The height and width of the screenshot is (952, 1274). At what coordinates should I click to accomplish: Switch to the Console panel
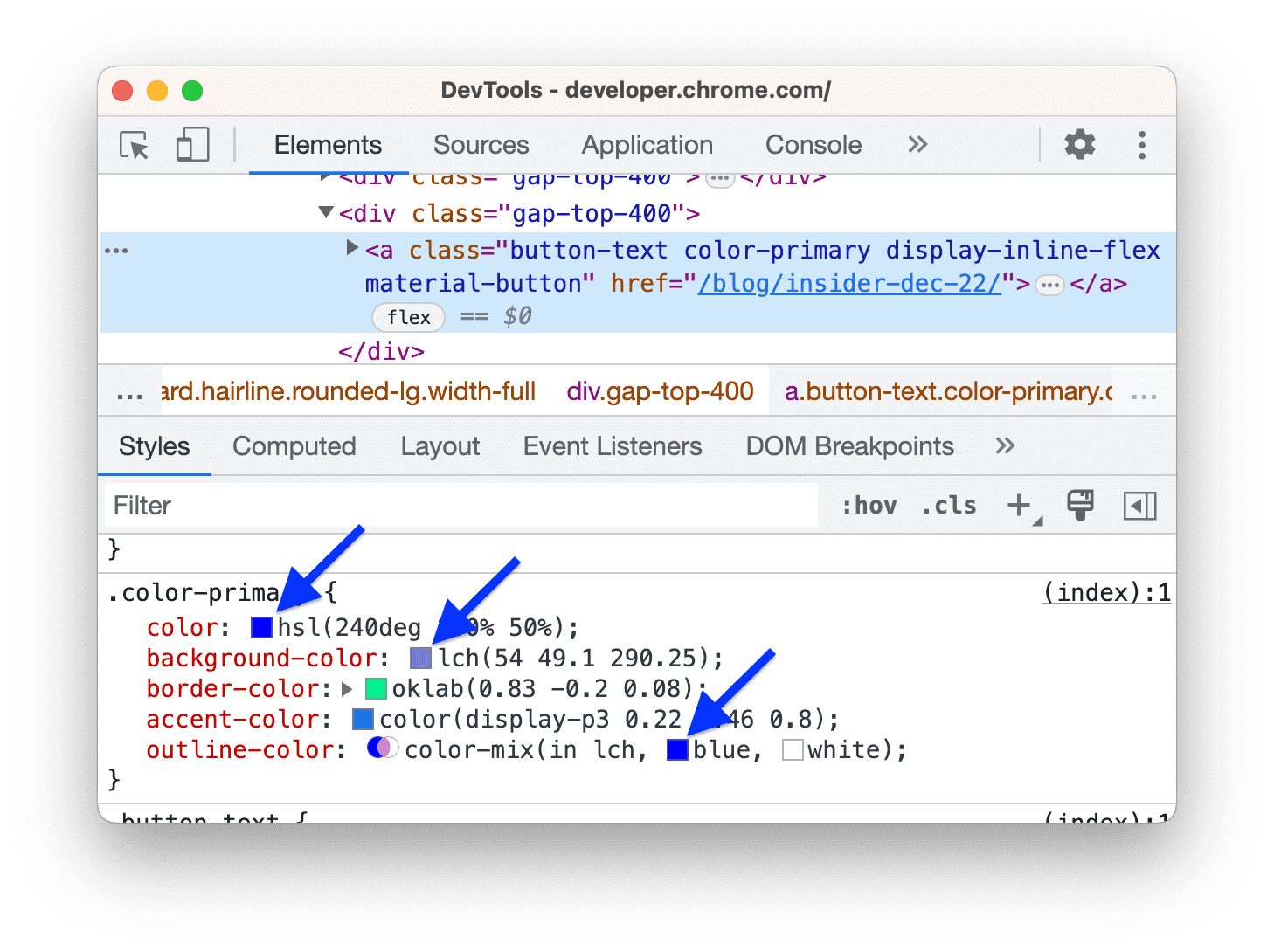click(813, 145)
